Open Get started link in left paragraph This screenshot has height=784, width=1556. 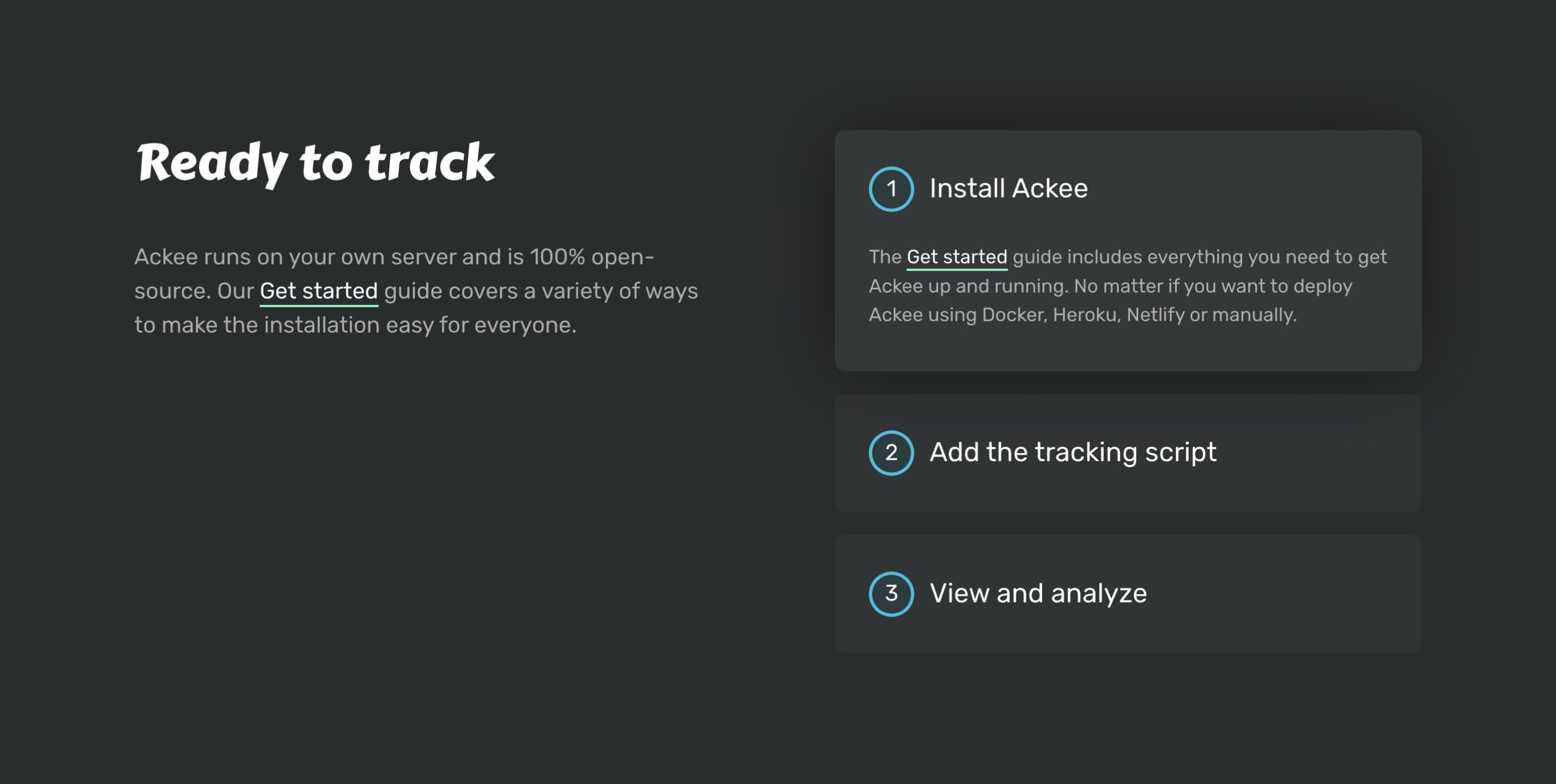318,291
